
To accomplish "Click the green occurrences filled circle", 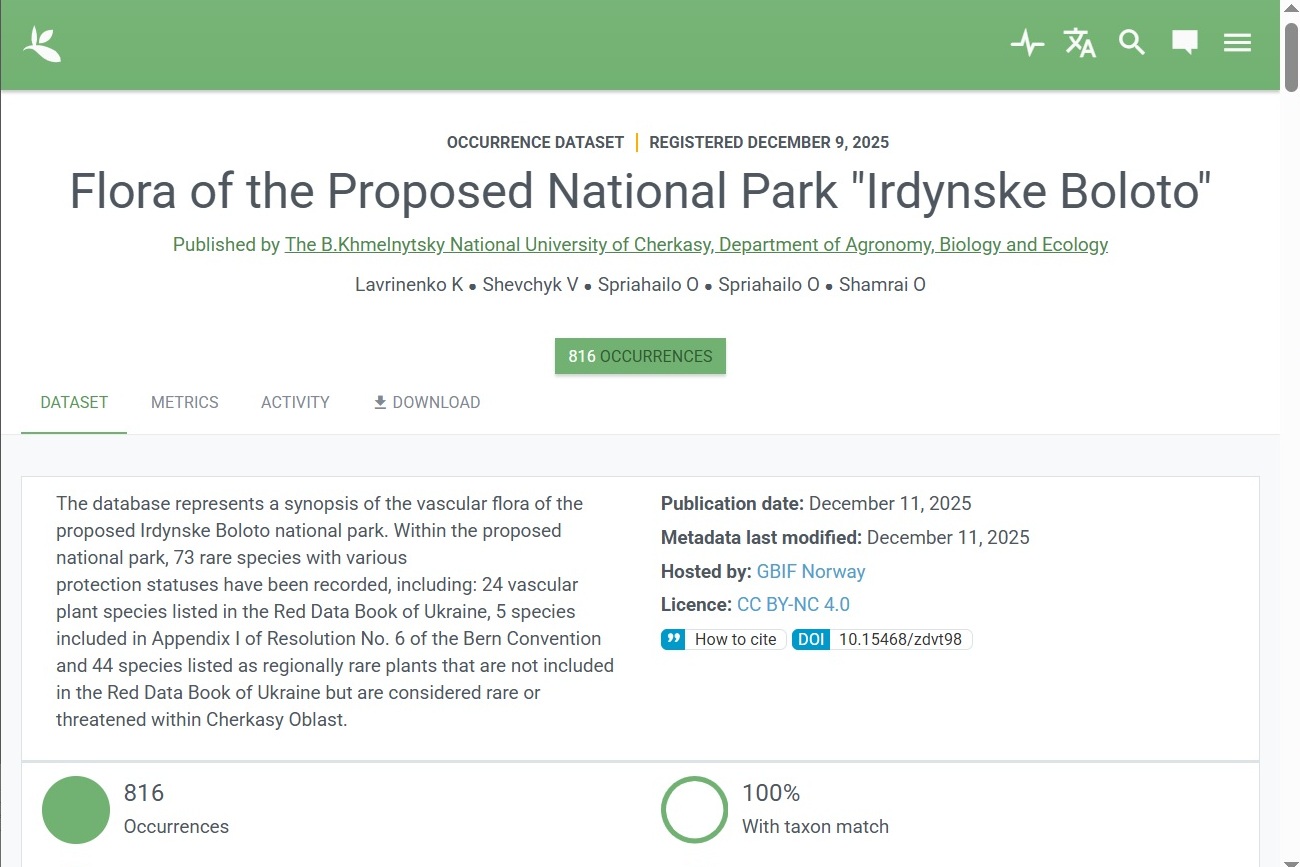I will pos(76,810).
